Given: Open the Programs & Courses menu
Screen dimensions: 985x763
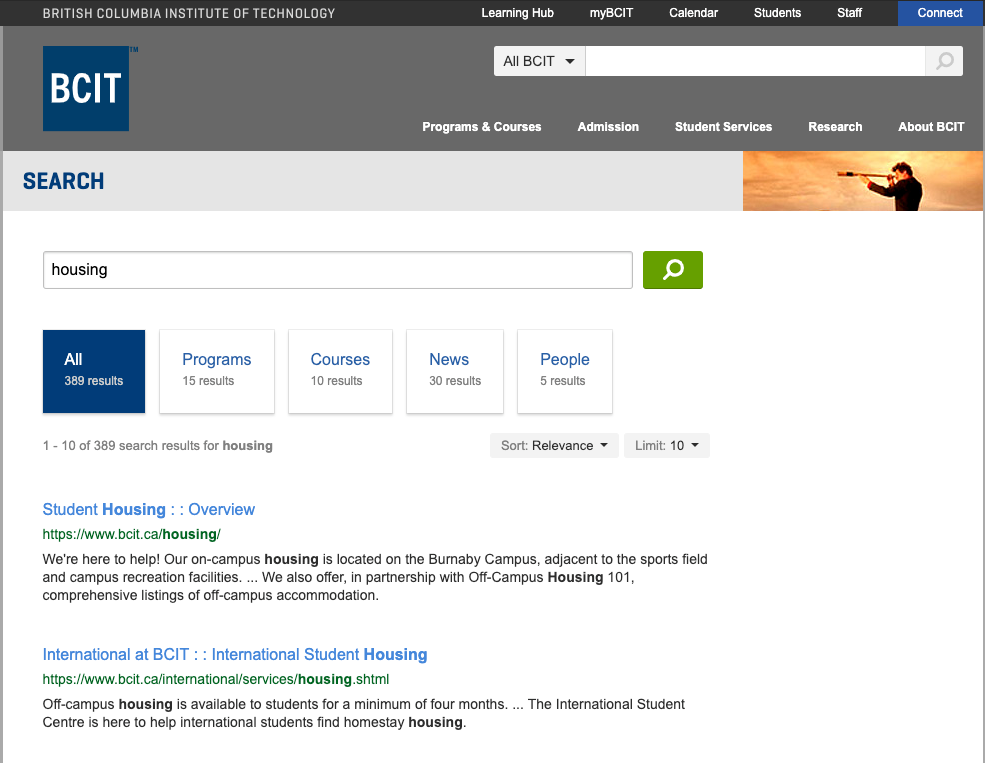Looking at the screenshot, I should [481, 126].
